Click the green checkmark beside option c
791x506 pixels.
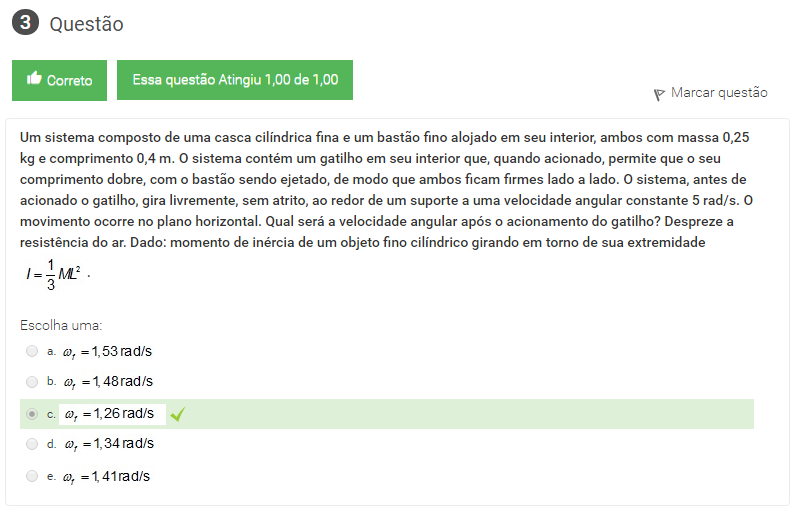pyautogui.click(x=178, y=413)
